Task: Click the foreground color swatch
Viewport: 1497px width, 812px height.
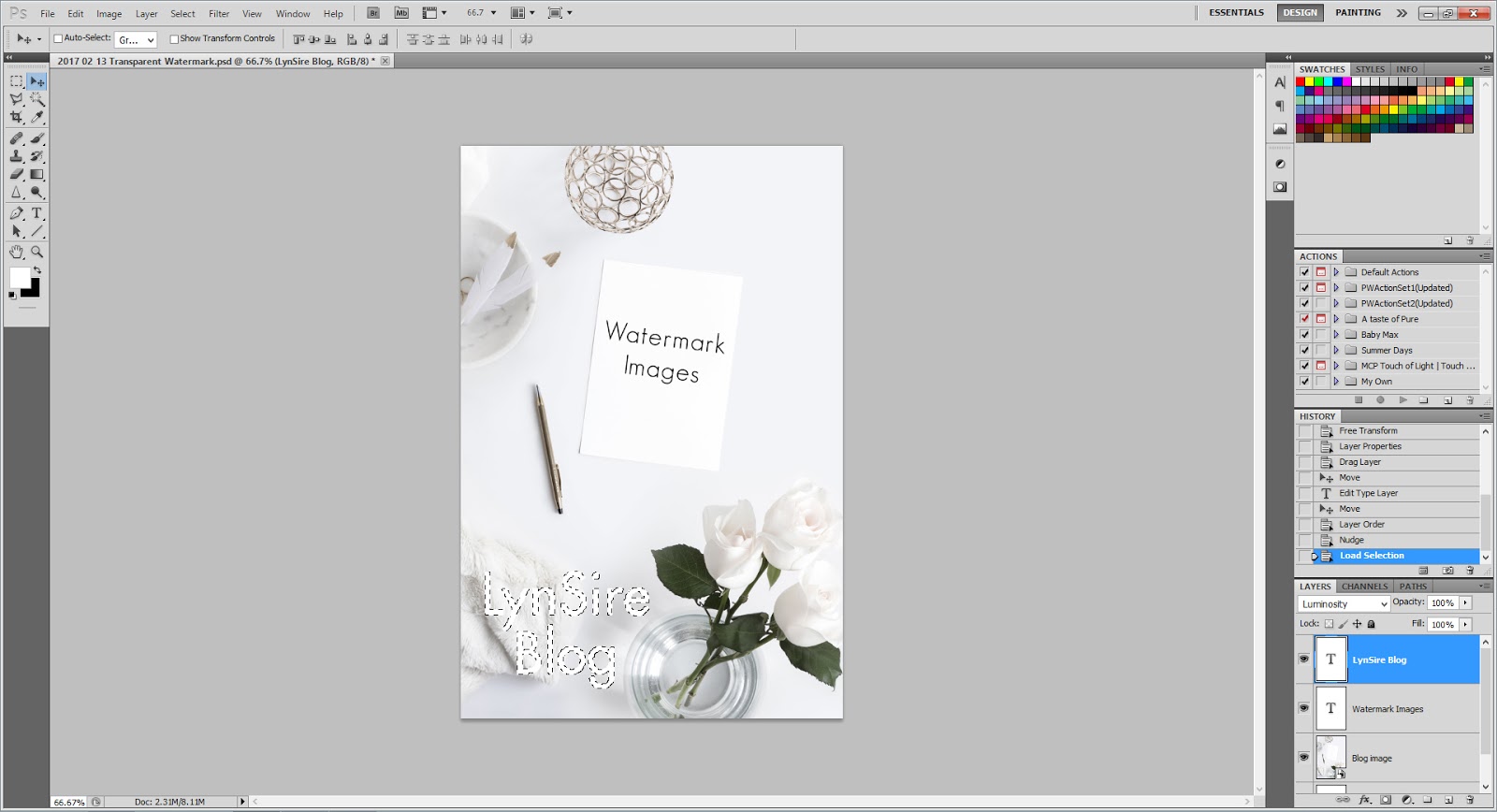Action: pyautogui.click(x=20, y=277)
